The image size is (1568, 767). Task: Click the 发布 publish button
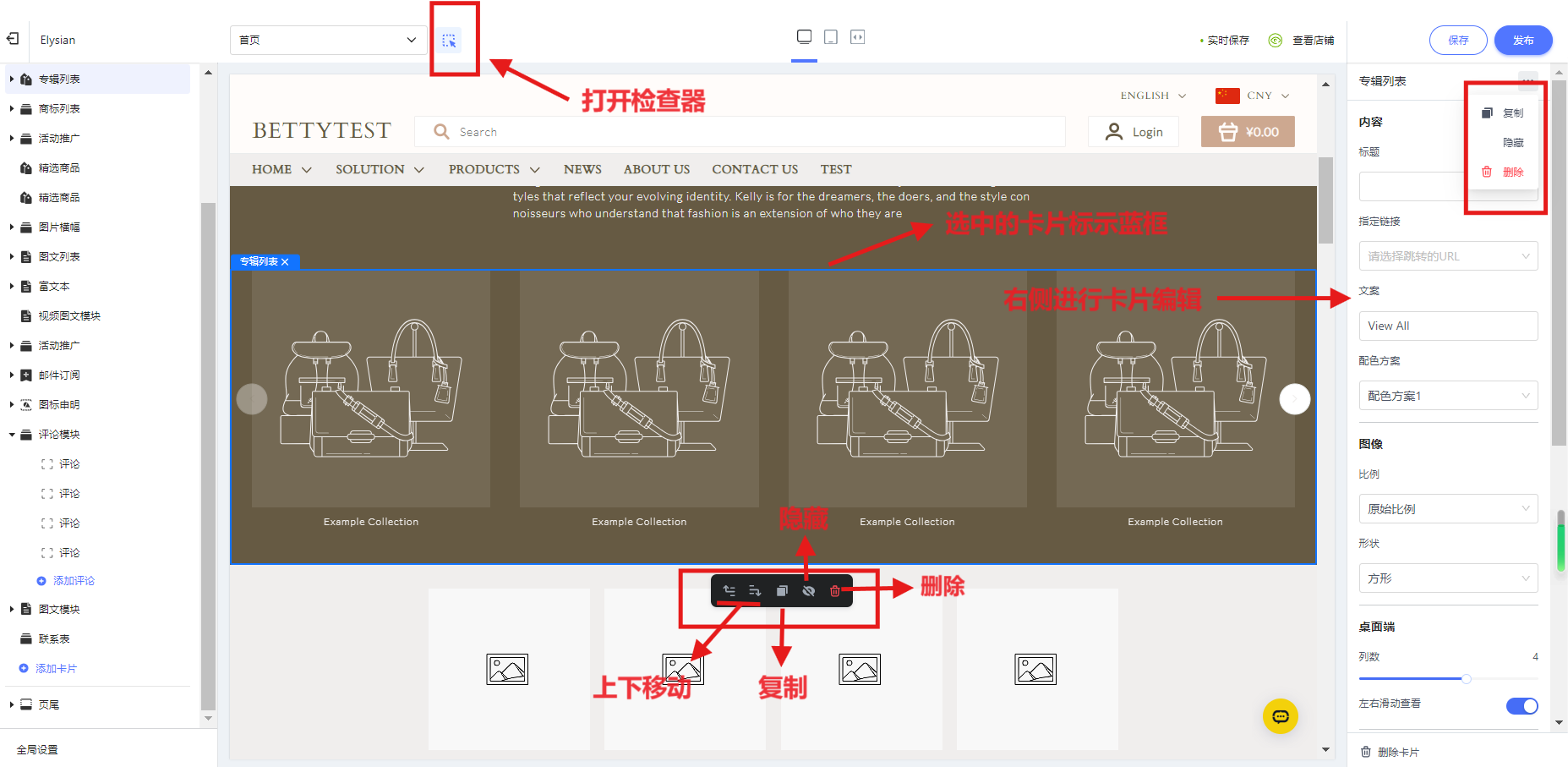(1522, 40)
